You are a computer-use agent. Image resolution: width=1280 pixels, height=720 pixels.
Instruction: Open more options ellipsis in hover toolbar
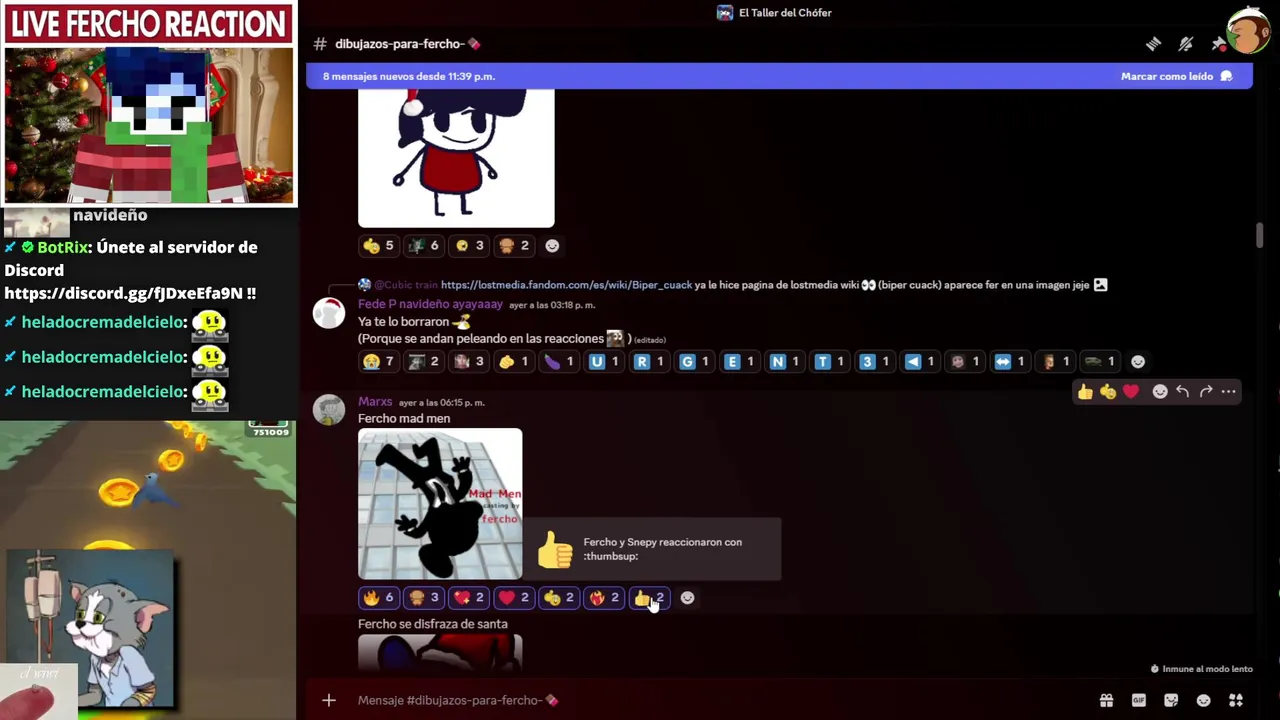click(1229, 392)
